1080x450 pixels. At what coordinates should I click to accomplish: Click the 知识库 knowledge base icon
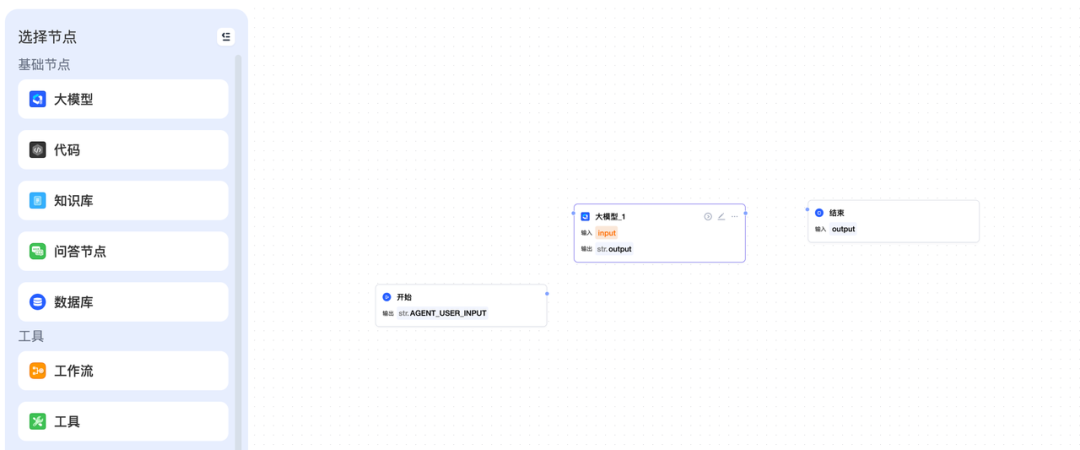click(37, 201)
